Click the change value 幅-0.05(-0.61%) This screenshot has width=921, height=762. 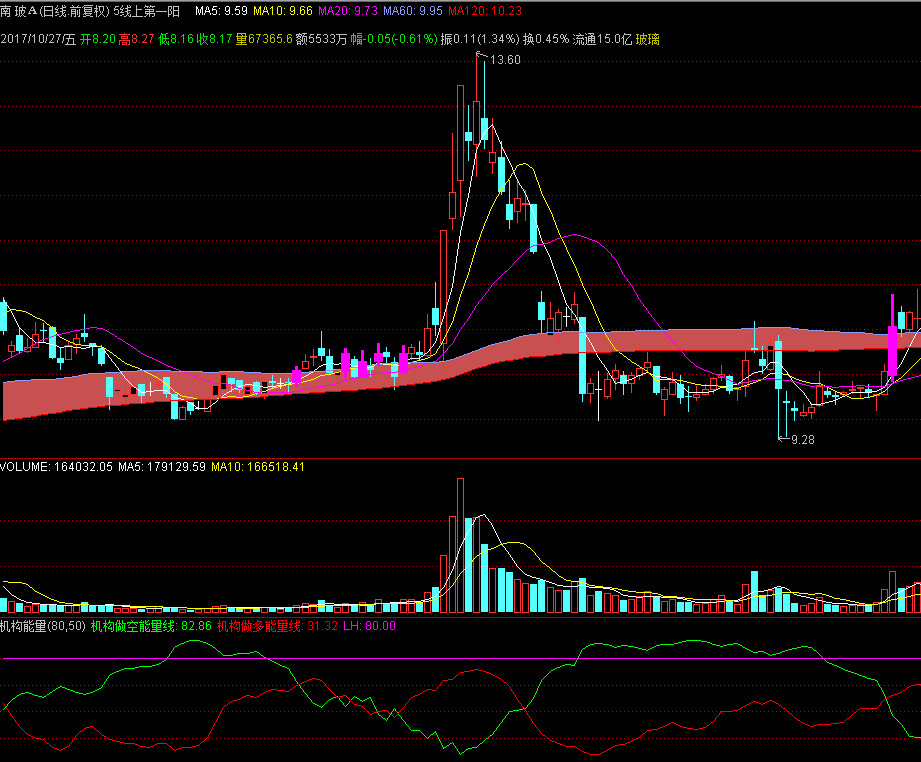(394, 39)
